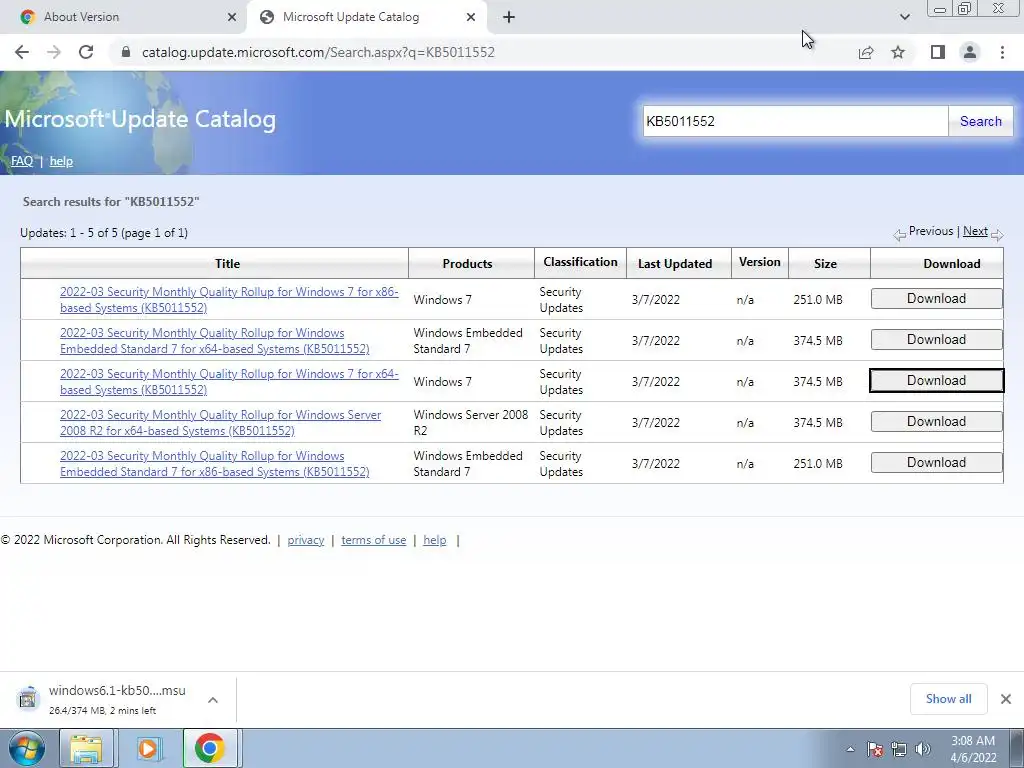Sort by Classification column header
Viewport: 1024px width, 768px height.
580,262
